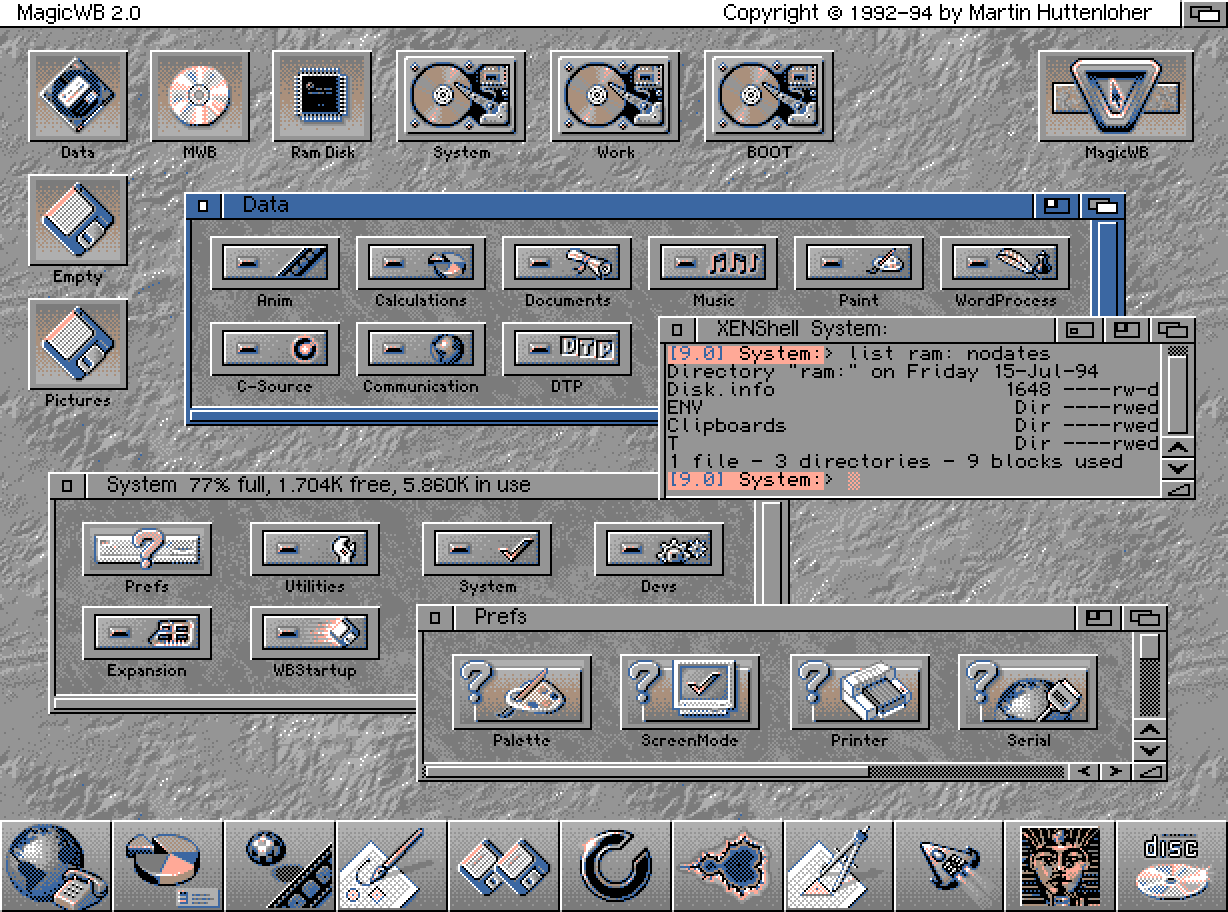Screen dimensions: 1228x912
Task: Click the globe and telephone dock icon
Action: coord(56,864)
